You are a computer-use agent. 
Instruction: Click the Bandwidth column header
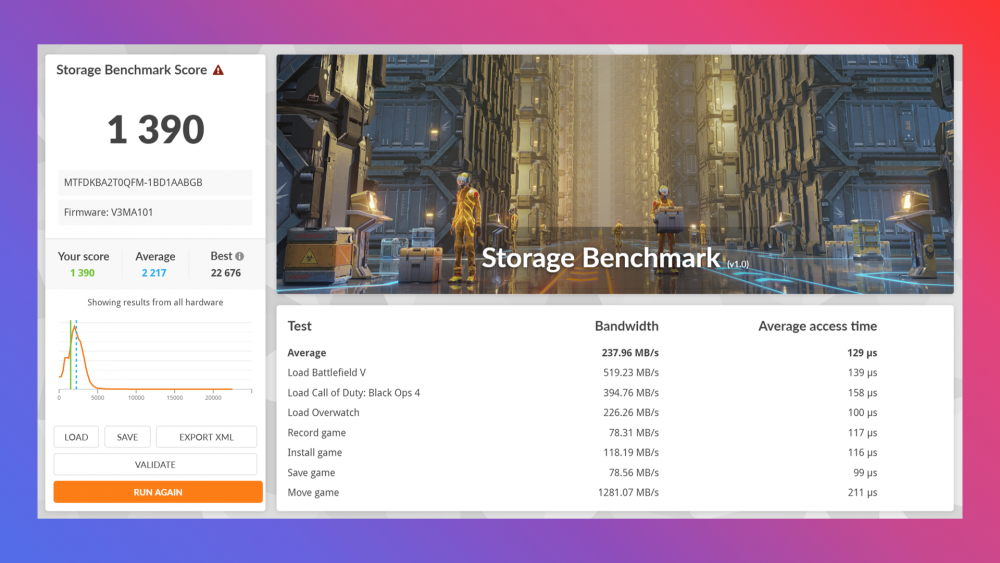(626, 326)
